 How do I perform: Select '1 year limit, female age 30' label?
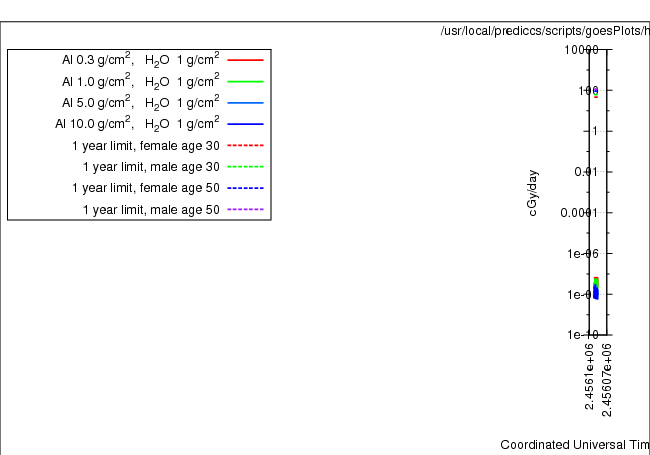(x=145, y=145)
